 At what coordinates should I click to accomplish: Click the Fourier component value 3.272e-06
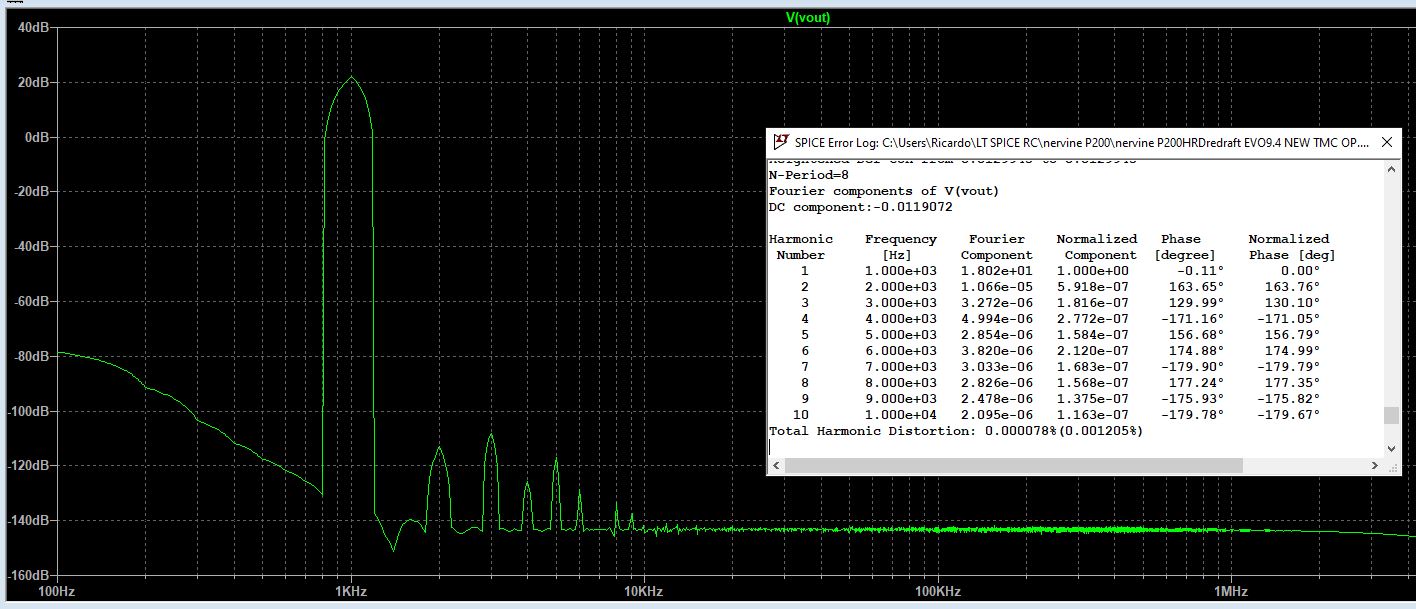997,303
